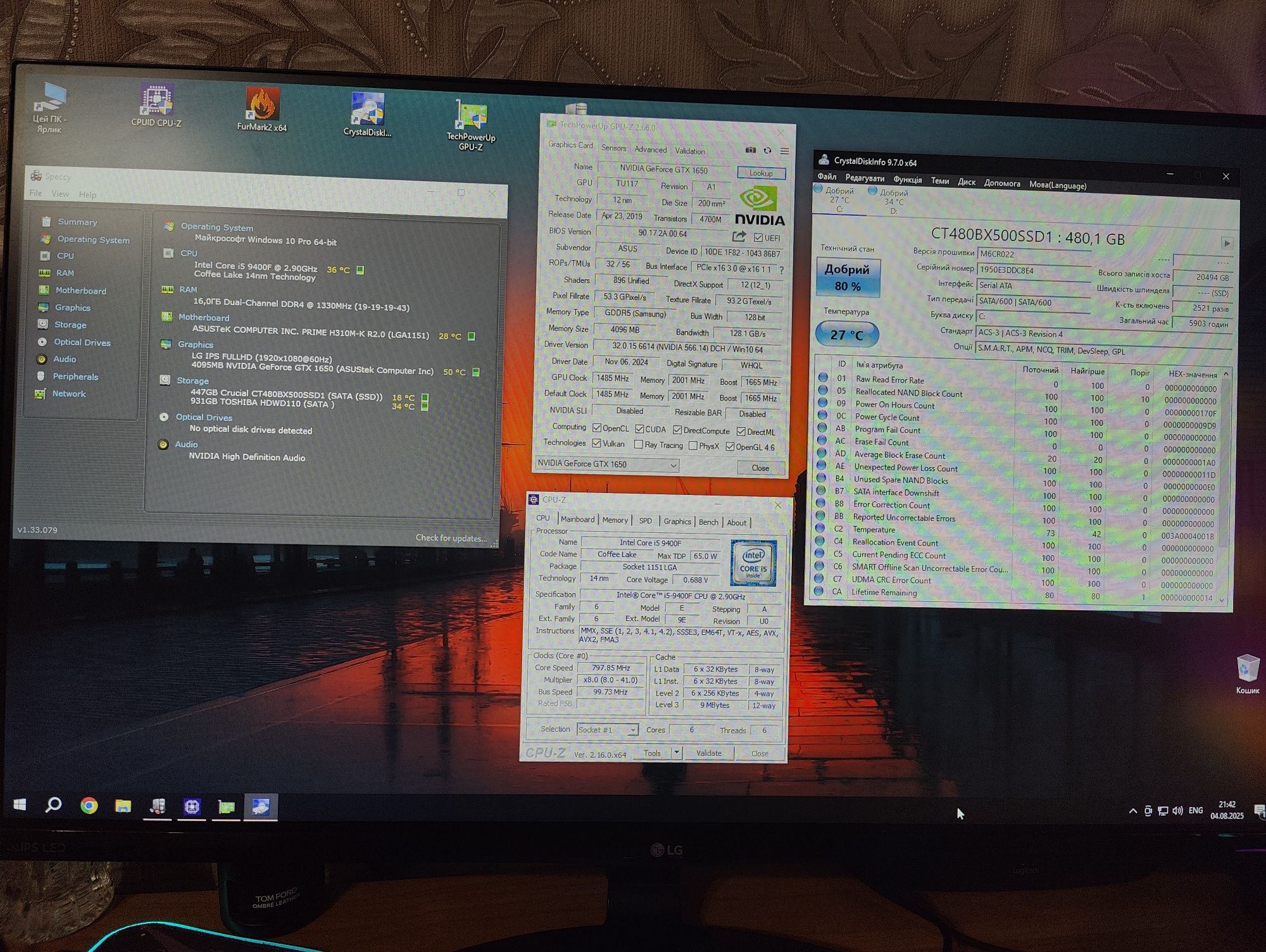Viewport: 1266px width, 952px height.
Task: Toggle DirectML checkbox in GPU-Z
Action: [741, 432]
